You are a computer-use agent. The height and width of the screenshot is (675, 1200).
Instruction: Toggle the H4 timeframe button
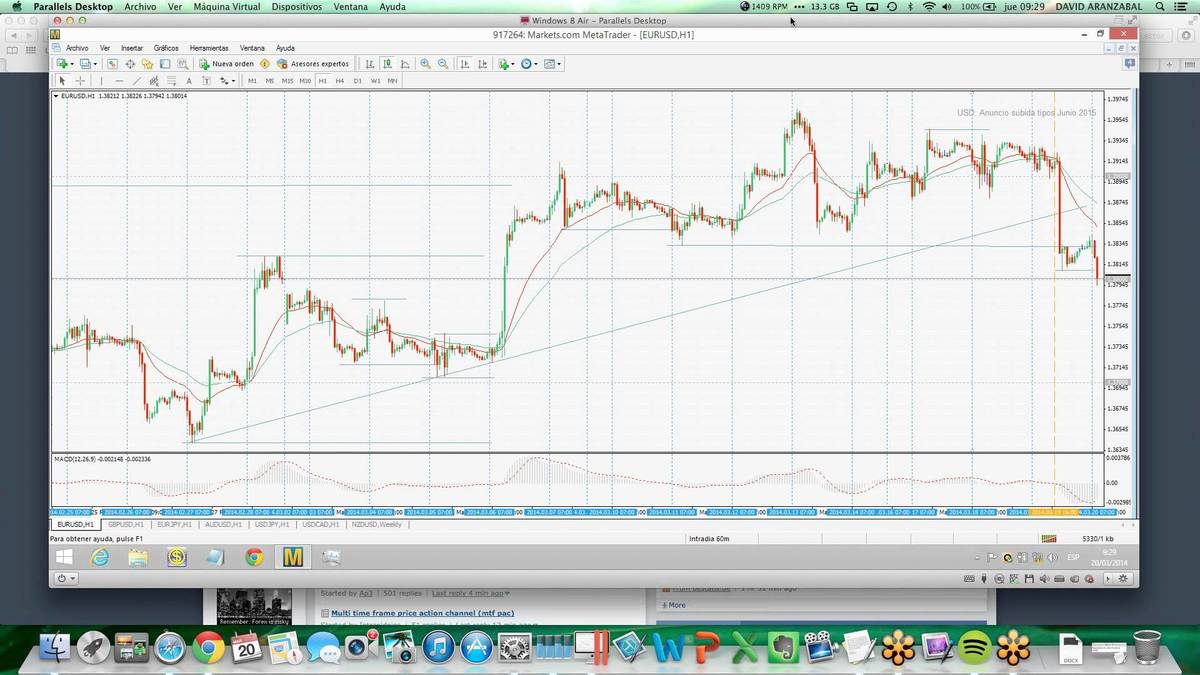[x=340, y=81]
